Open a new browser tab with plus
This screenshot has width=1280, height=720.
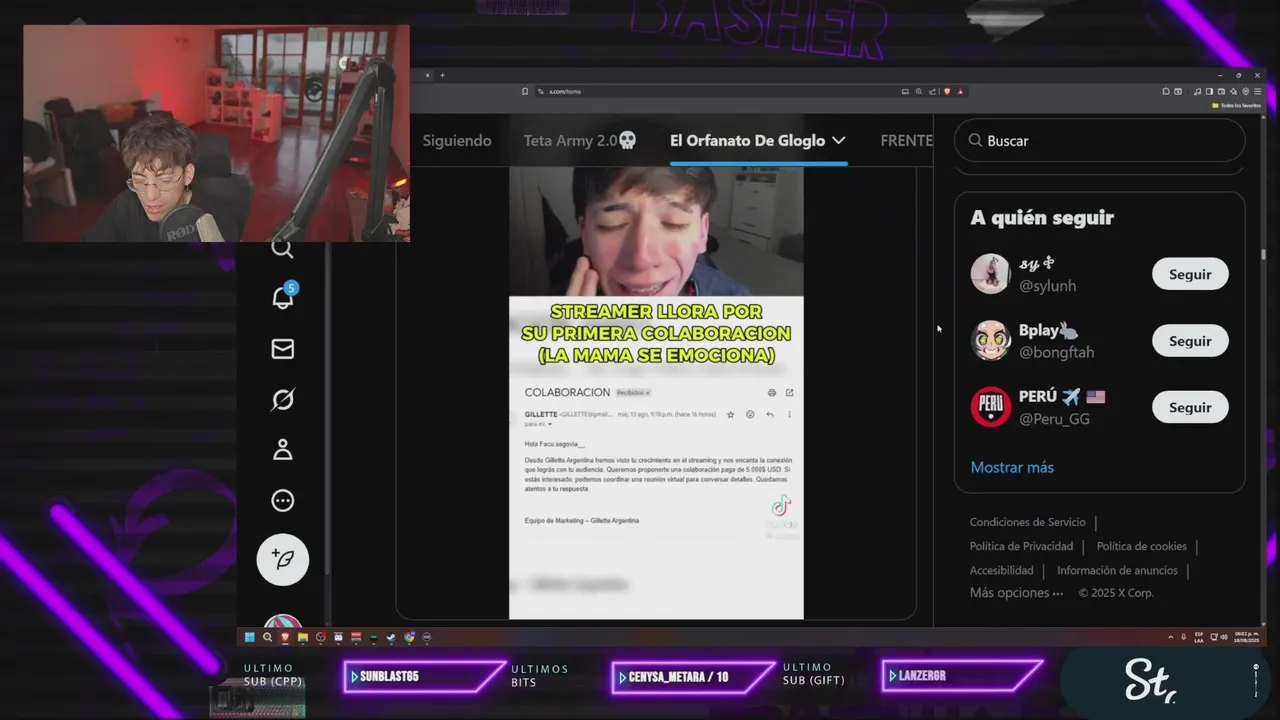[x=442, y=75]
